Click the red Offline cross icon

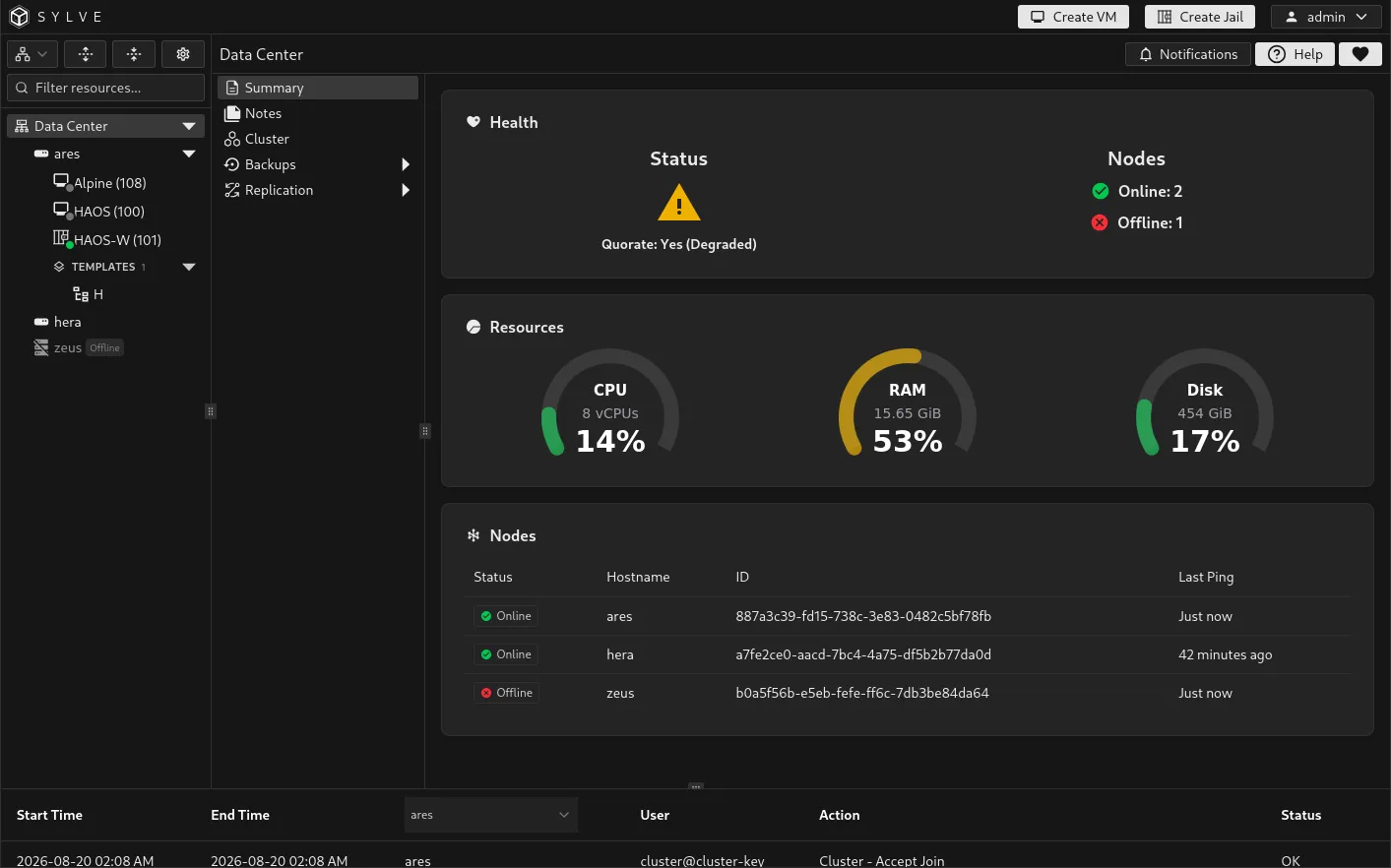coord(1100,222)
